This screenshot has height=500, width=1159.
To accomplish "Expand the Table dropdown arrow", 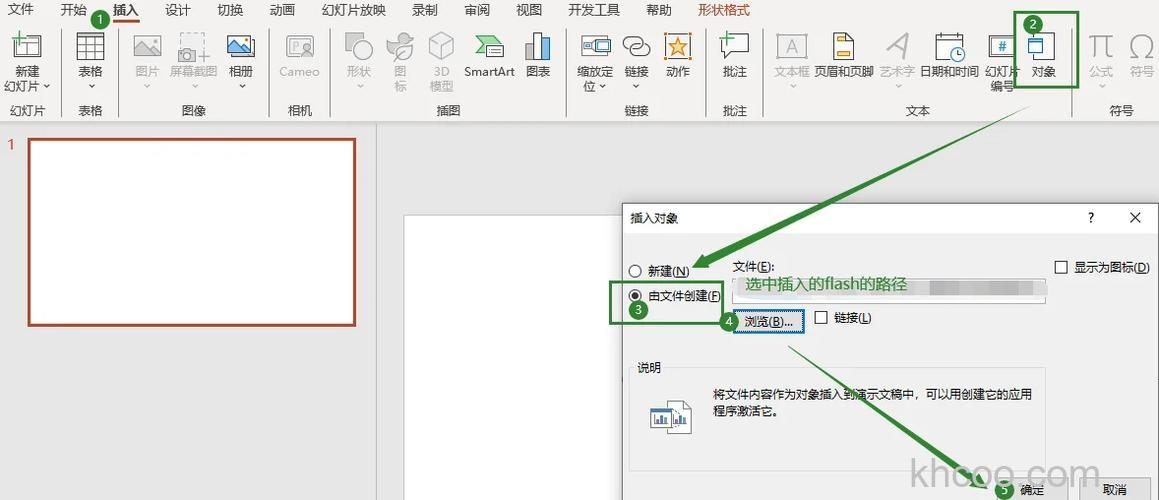I will pyautogui.click(x=90, y=87).
